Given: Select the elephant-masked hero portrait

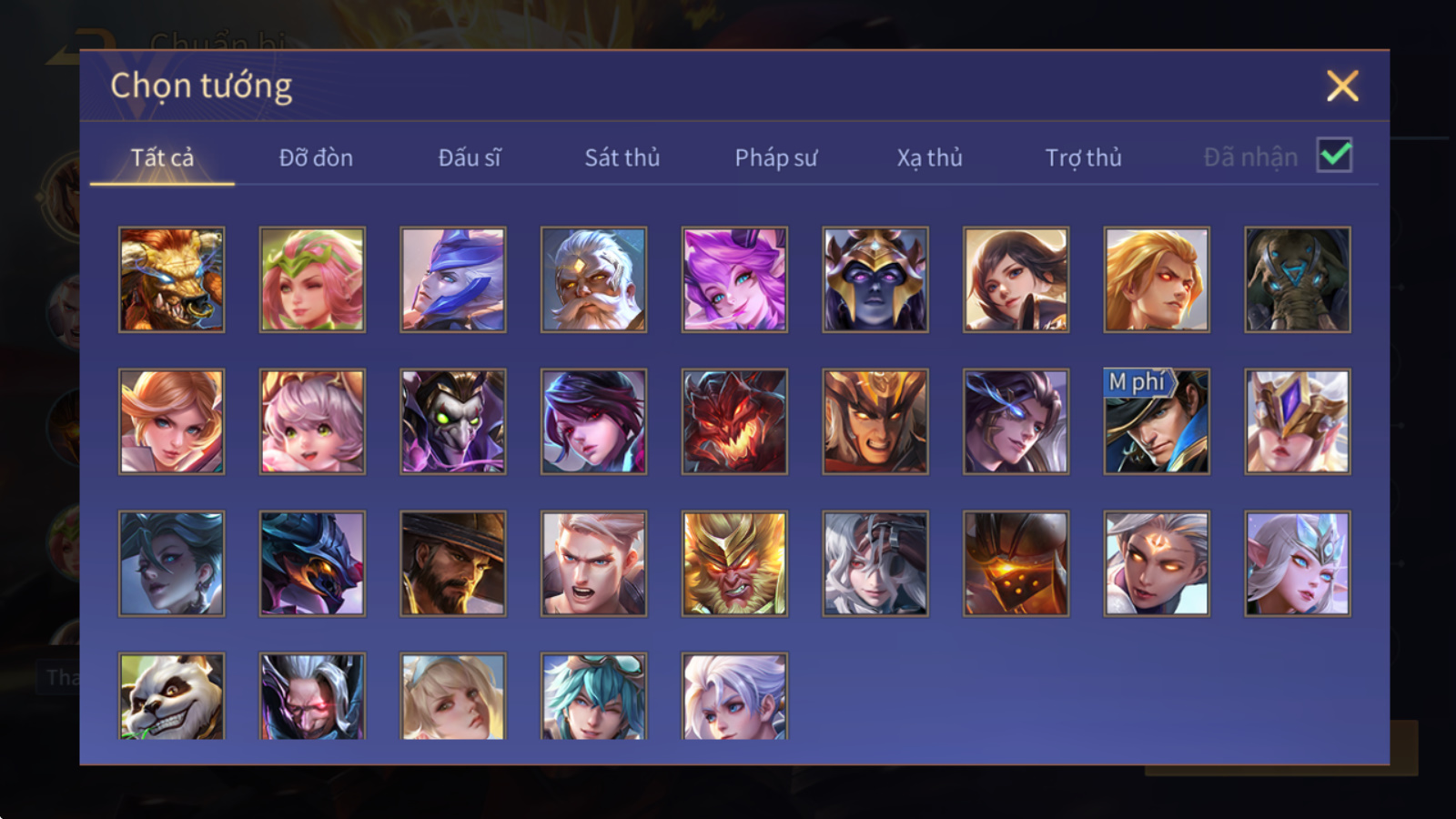Looking at the screenshot, I should coord(1298,279).
